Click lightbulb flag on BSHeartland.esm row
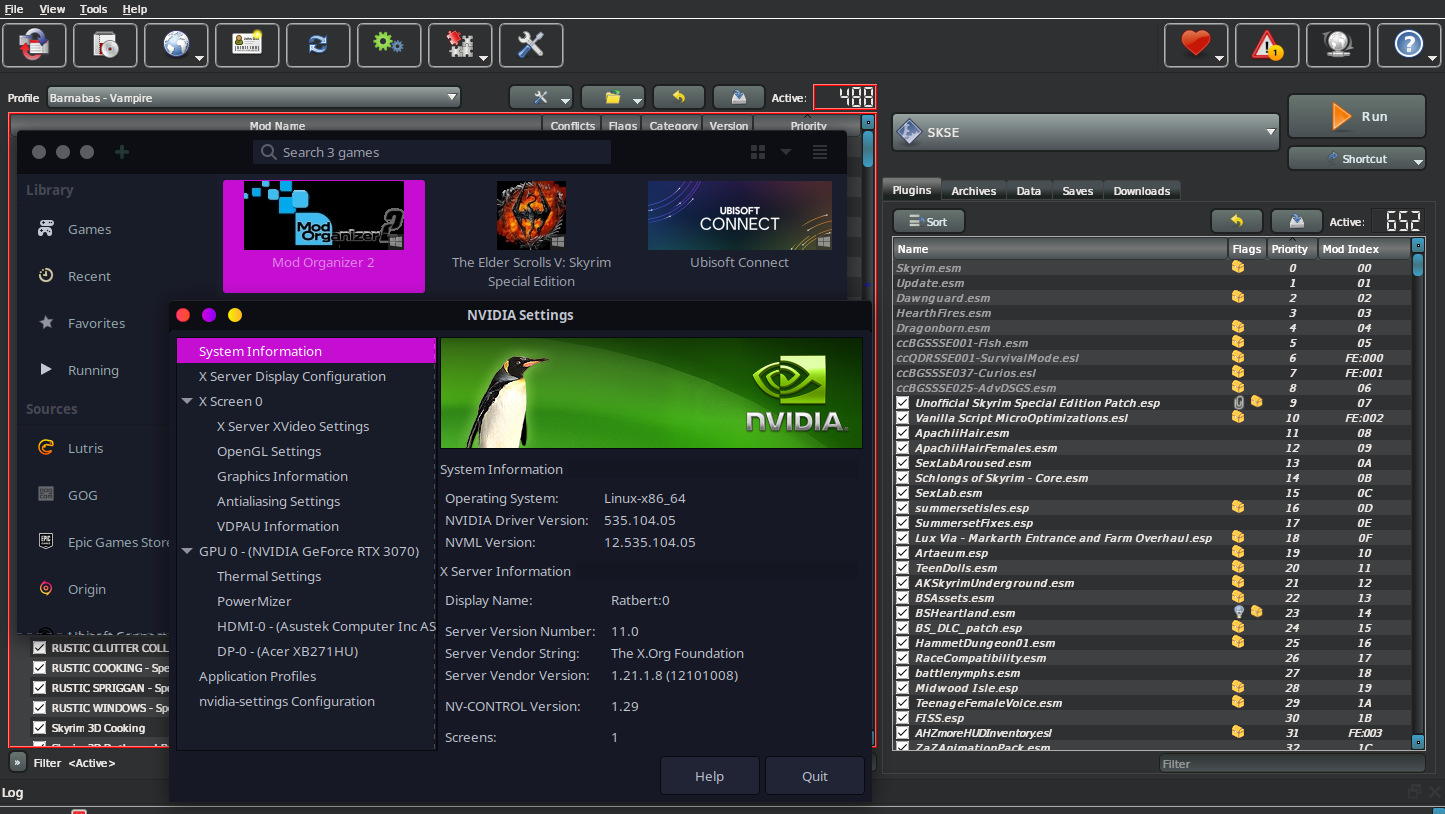This screenshot has height=814, width=1445. [x=1238, y=612]
